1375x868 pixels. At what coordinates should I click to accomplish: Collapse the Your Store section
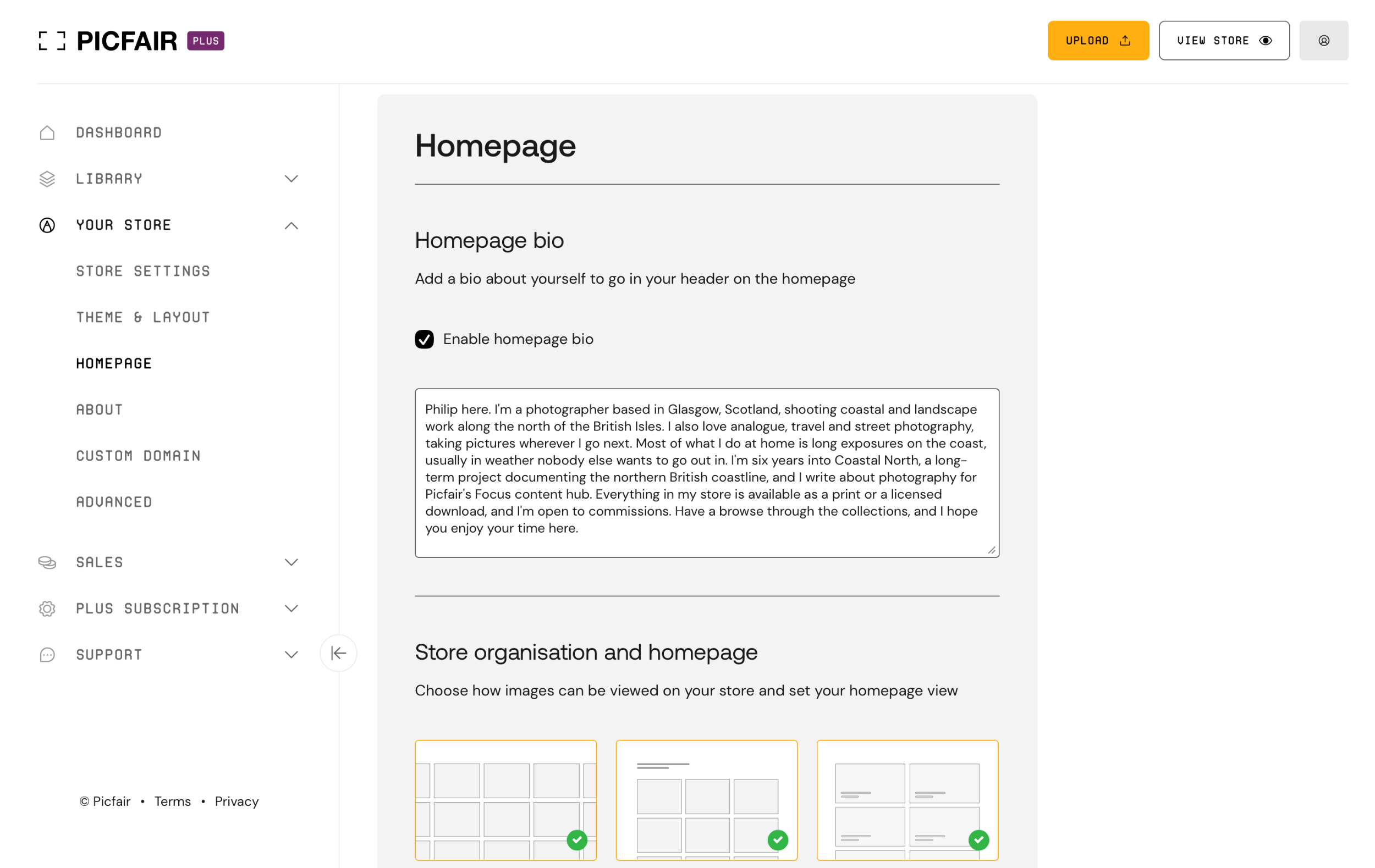click(x=291, y=225)
